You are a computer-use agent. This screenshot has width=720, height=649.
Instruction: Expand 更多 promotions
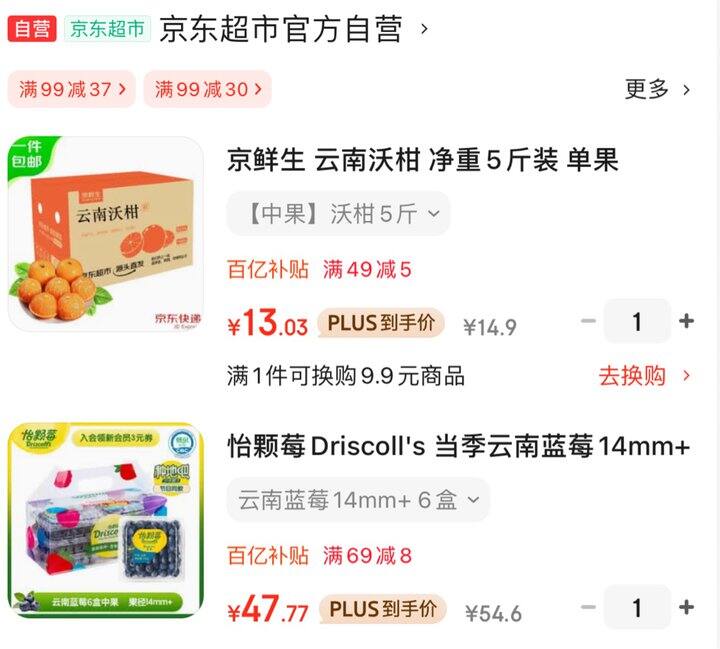click(x=657, y=89)
